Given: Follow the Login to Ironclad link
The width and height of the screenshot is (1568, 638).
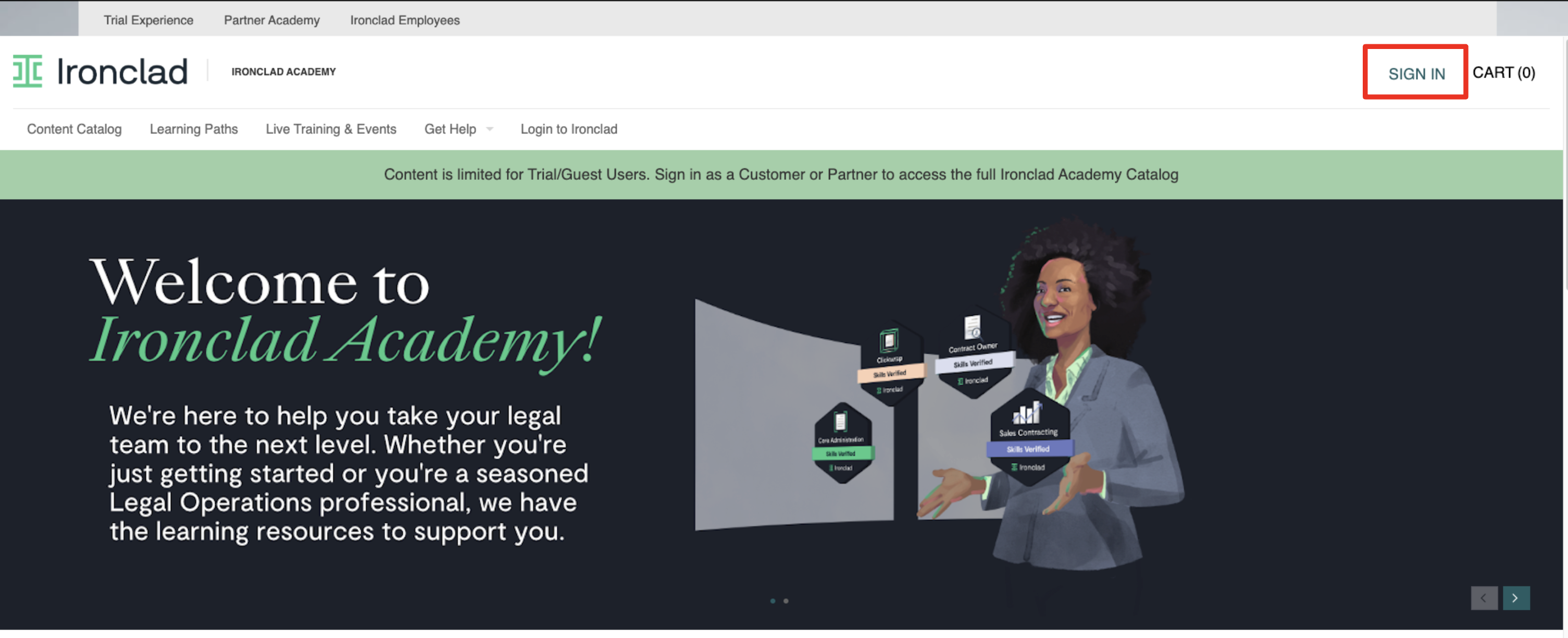Looking at the screenshot, I should (568, 129).
